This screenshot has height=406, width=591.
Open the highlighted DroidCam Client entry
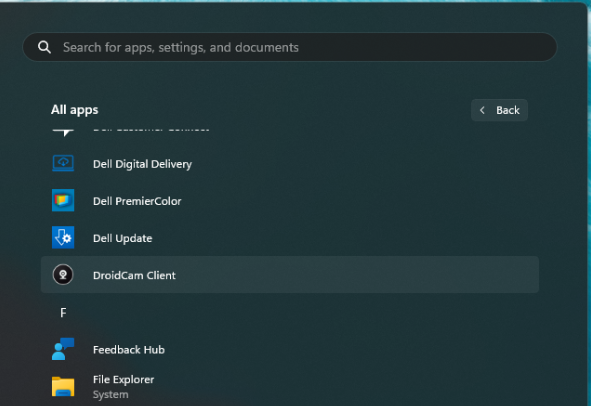(x=289, y=275)
